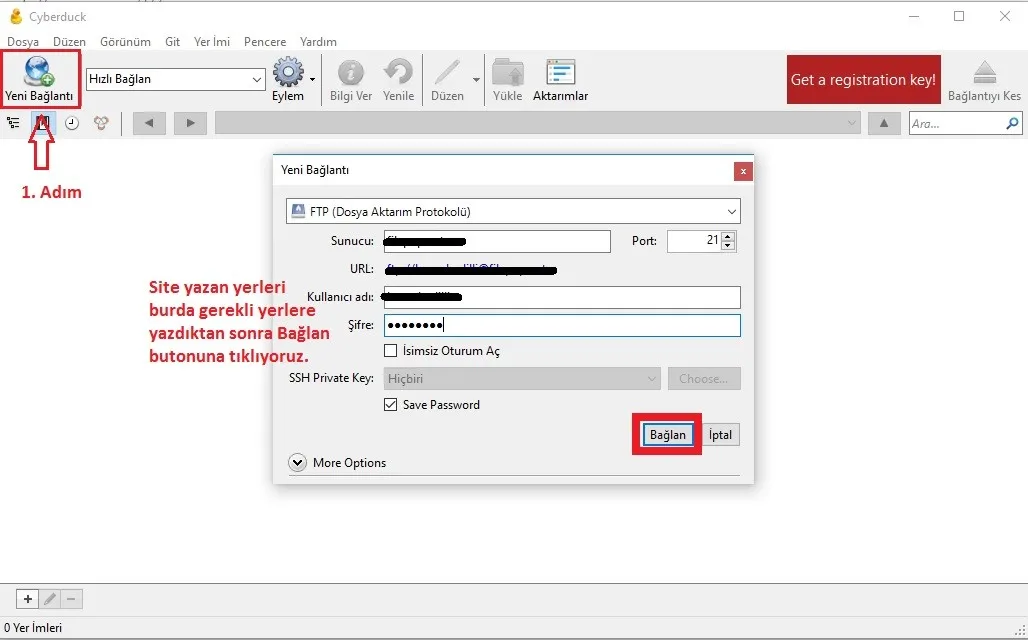Decrease the port number stepper
The height and width of the screenshot is (640, 1028).
tap(728, 246)
